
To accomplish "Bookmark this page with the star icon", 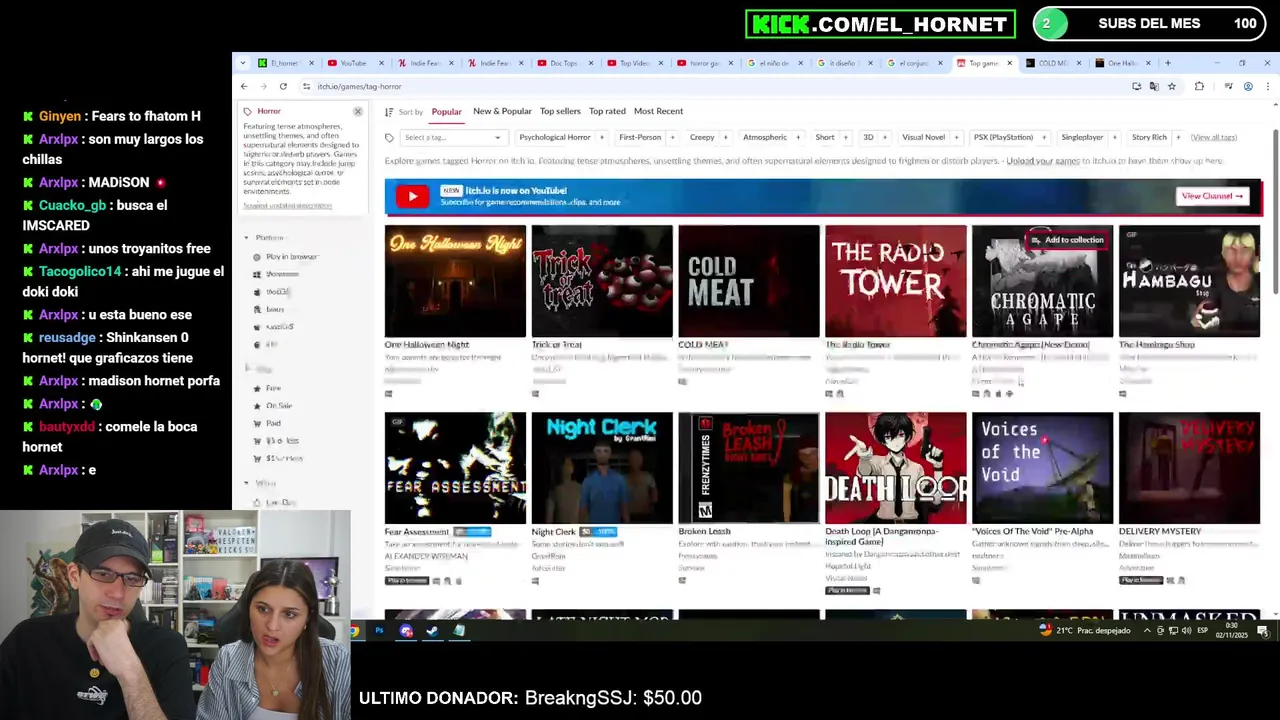I will (1172, 86).
